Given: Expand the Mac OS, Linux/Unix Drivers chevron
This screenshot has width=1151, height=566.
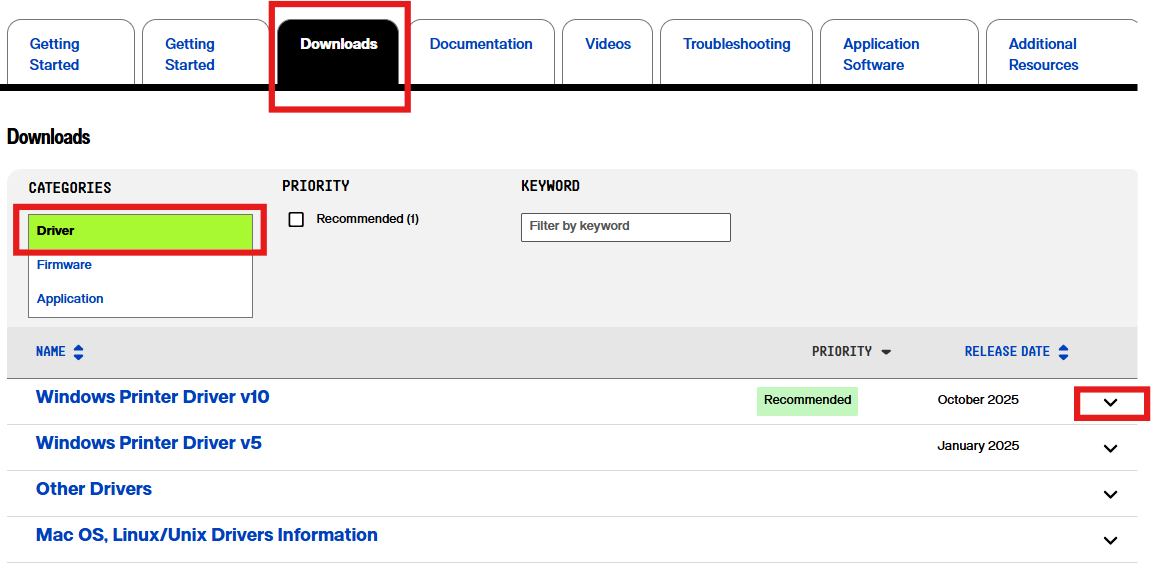Looking at the screenshot, I should click(1110, 540).
